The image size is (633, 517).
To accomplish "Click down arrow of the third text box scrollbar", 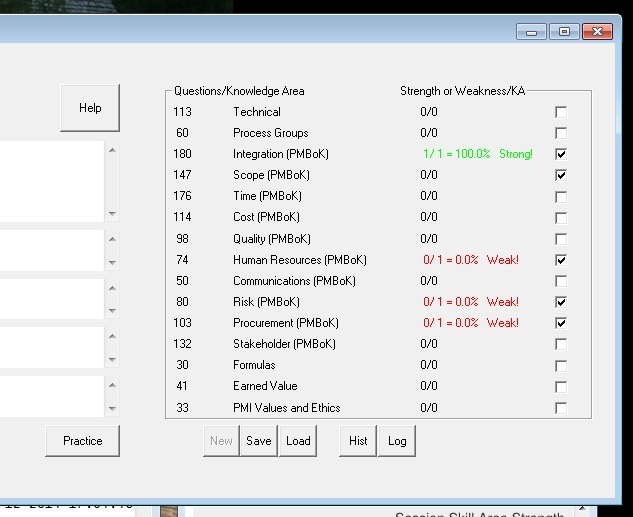I will coord(112,311).
